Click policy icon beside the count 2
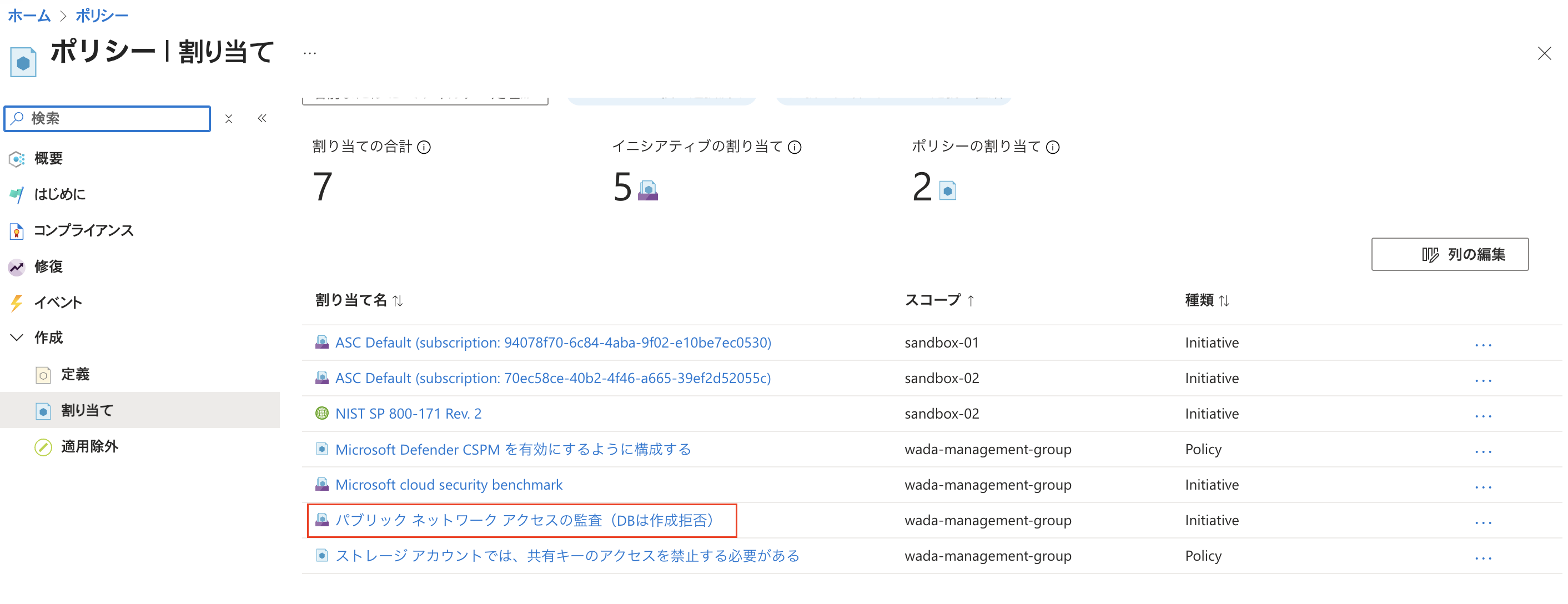Screen dimensions: 1568x604 [x=948, y=190]
